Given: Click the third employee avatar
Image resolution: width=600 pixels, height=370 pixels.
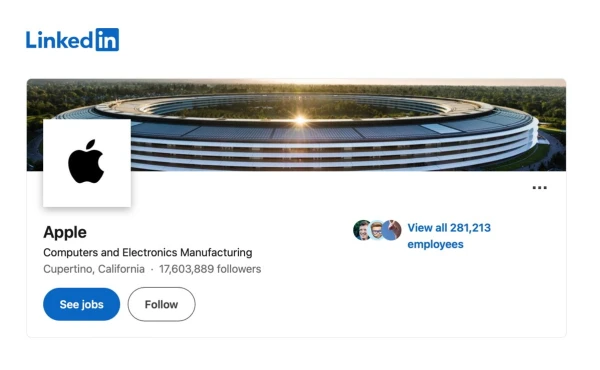Looking at the screenshot, I should [x=391, y=230].
